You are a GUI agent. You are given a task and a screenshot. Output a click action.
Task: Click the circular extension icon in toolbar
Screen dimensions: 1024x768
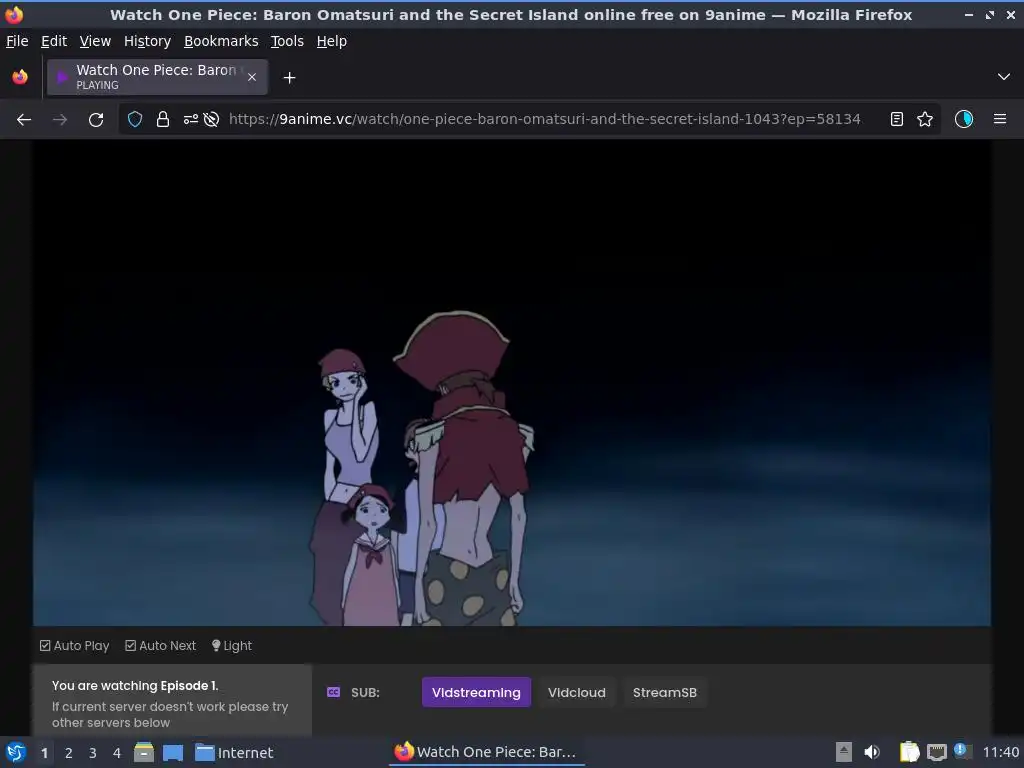[x=964, y=119]
